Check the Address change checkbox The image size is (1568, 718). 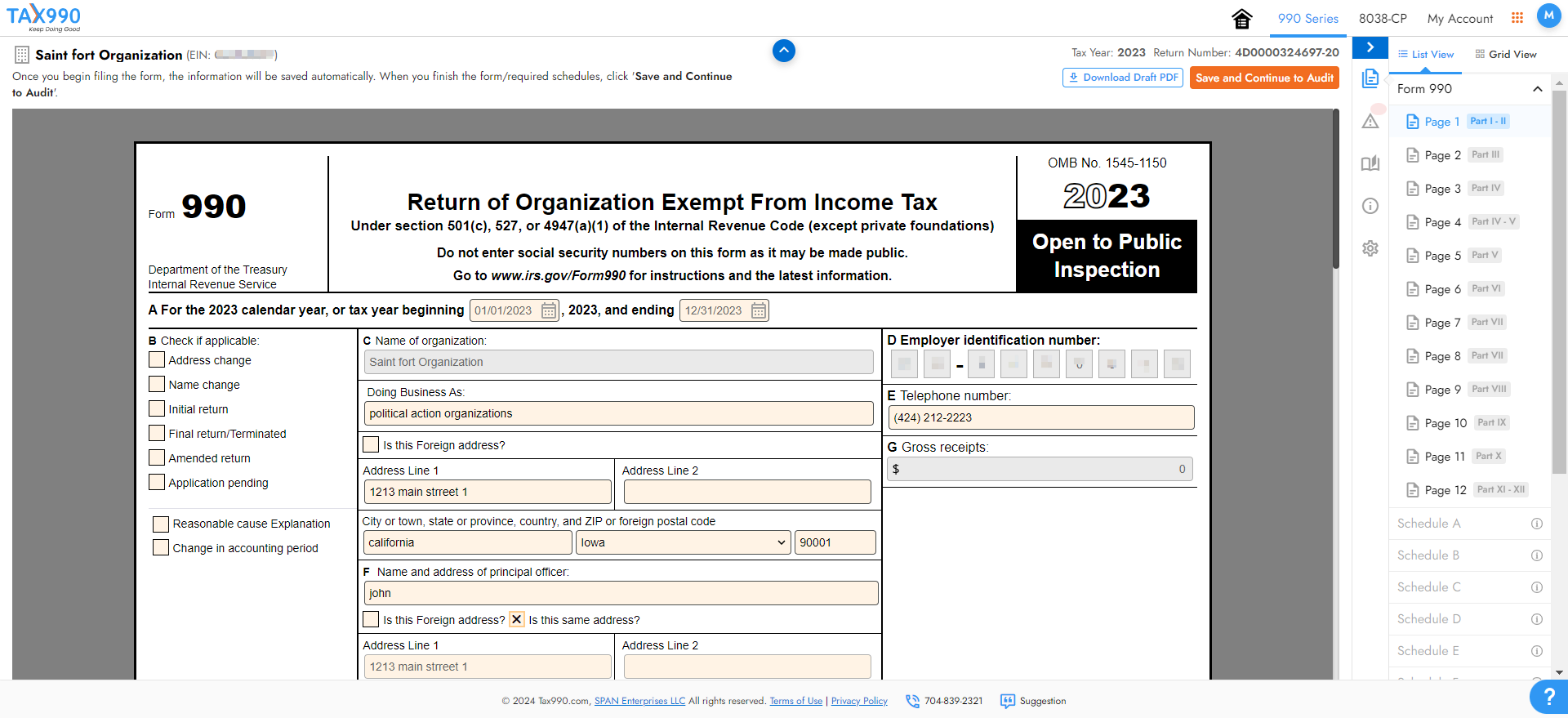coord(157,359)
